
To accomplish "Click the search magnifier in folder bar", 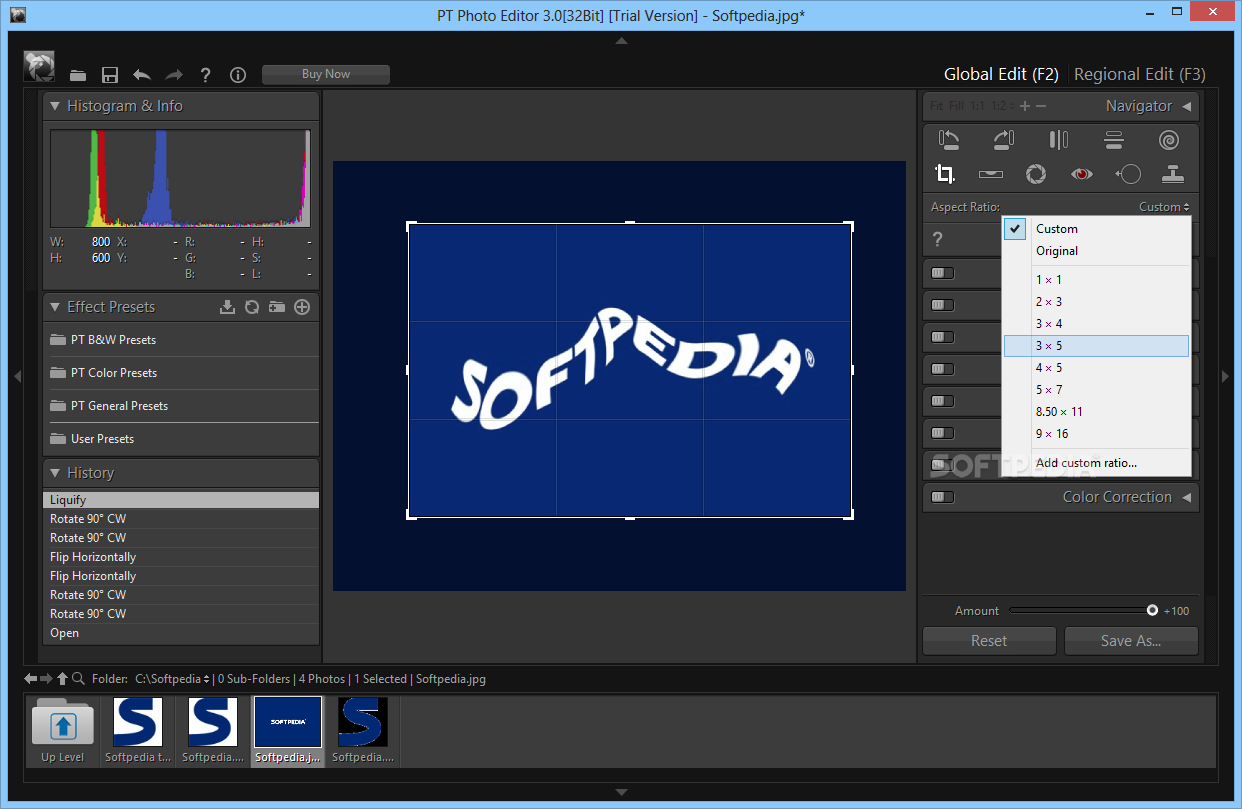I will click(78, 678).
